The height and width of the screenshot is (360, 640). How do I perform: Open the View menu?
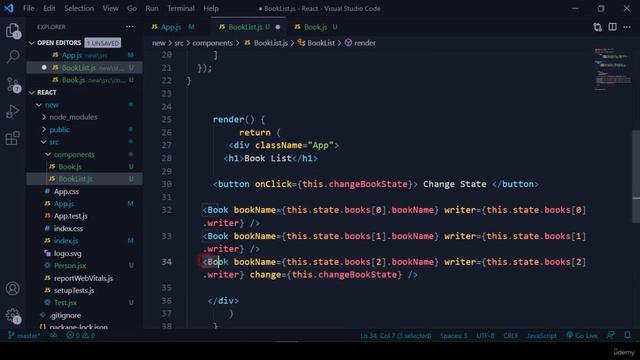click(110, 8)
